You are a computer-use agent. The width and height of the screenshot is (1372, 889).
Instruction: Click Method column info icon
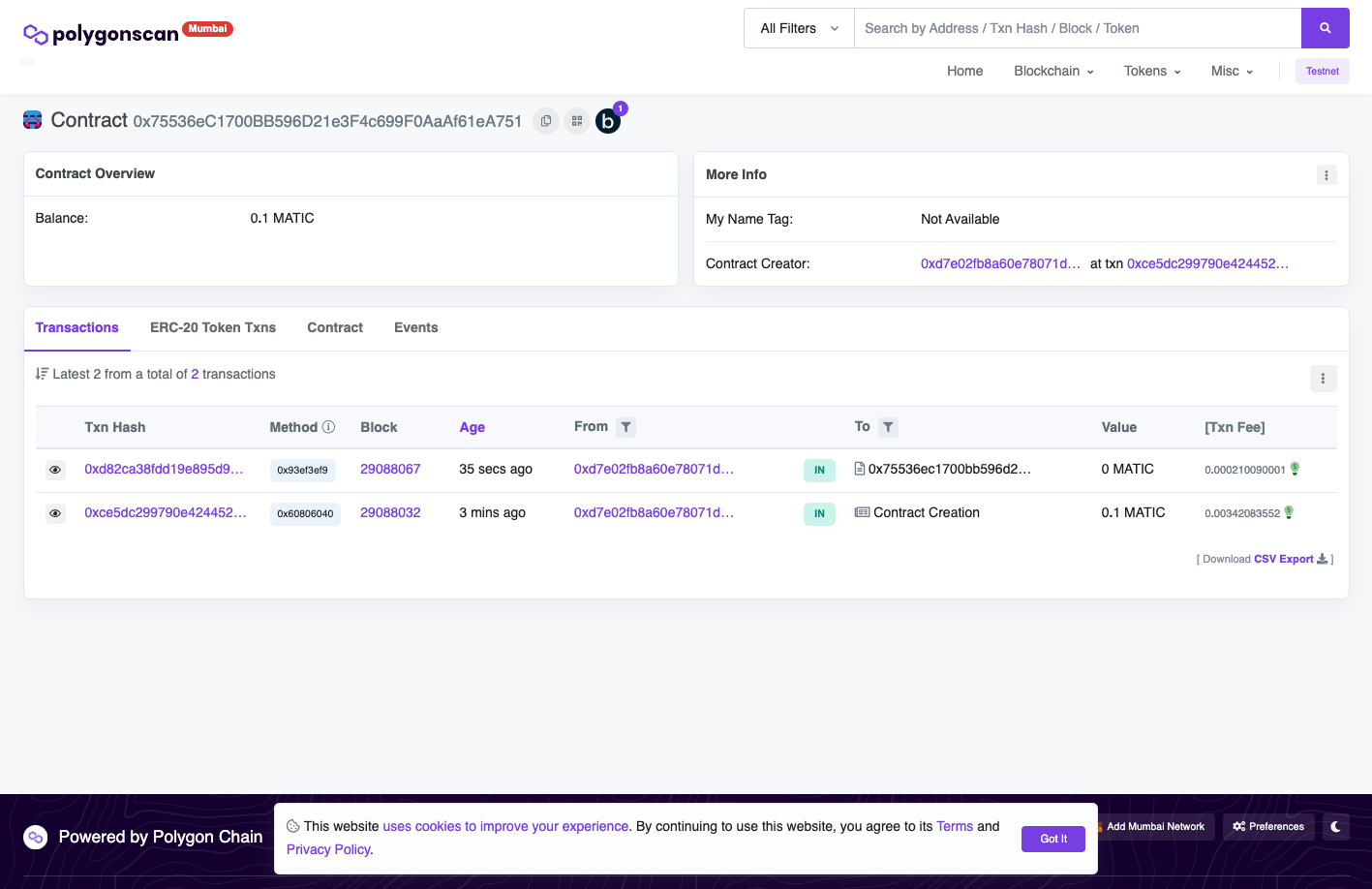(328, 427)
